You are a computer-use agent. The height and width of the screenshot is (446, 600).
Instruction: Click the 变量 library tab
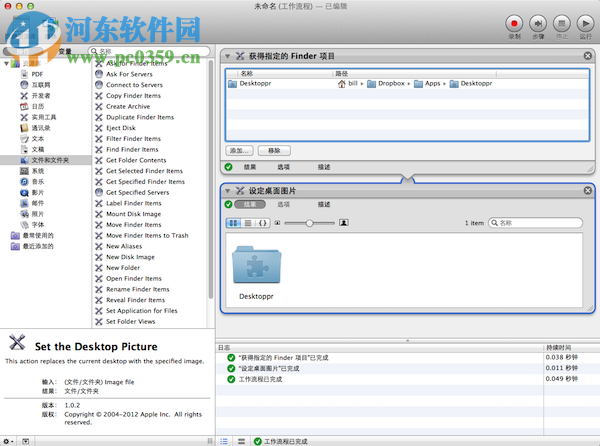65,51
